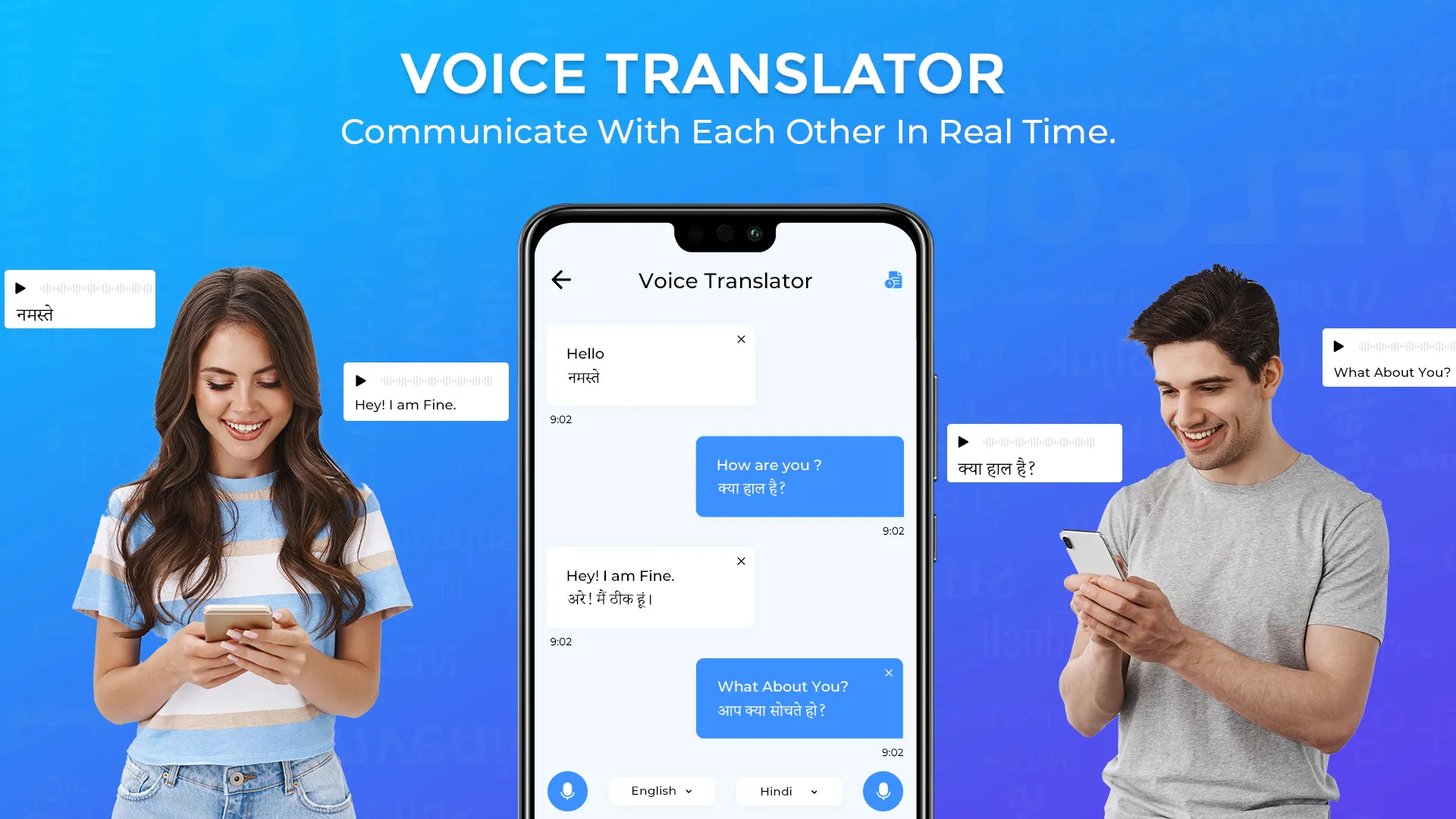
Task: Click the back arrow navigation icon
Action: (x=561, y=280)
